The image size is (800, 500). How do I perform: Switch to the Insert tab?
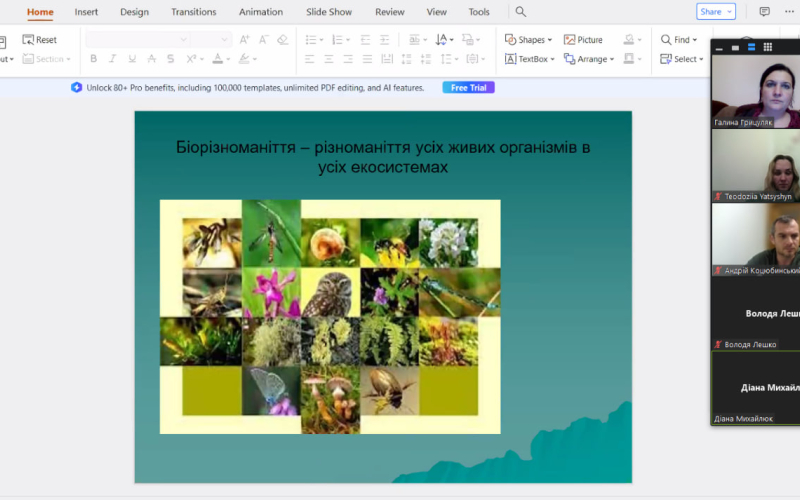pyautogui.click(x=86, y=12)
